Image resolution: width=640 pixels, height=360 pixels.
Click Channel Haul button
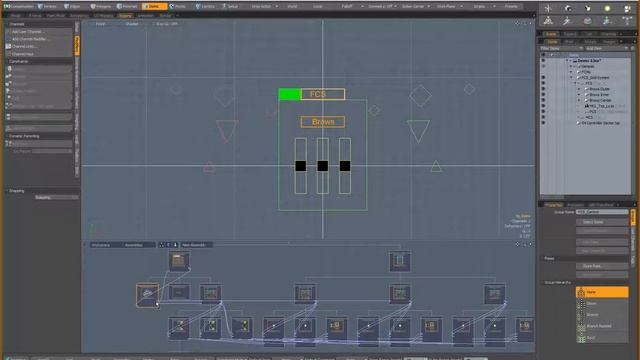tap(40, 53)
